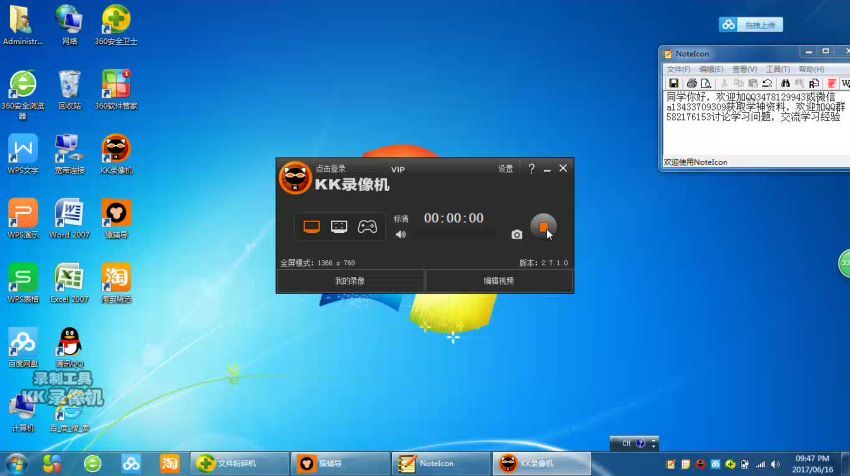Click the 360软件管家 desktop icon
Image resolution: width=850 pixels, height=476 pixels.
click(x=116, y=90)
